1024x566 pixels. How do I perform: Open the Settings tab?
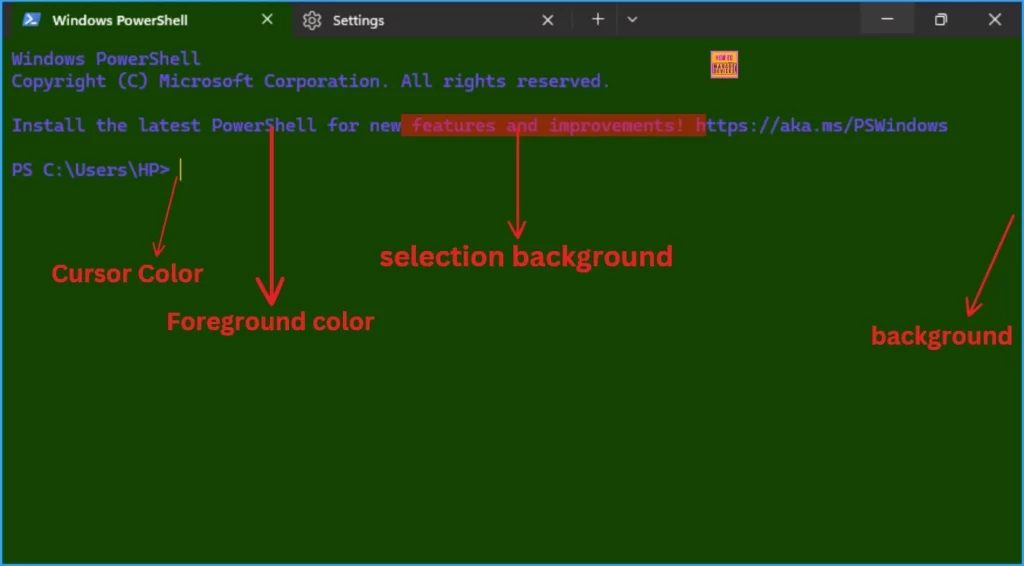[430, 20]
